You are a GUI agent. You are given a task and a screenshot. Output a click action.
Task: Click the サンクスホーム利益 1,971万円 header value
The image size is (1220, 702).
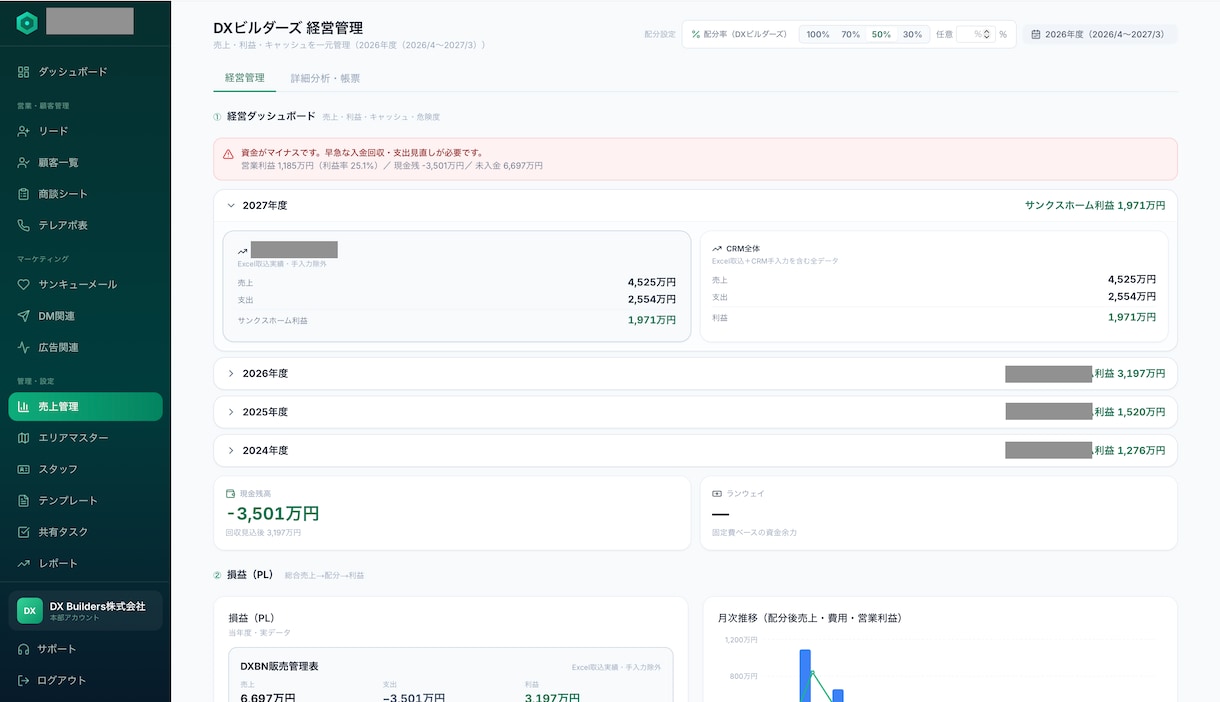click(1095, 205)
